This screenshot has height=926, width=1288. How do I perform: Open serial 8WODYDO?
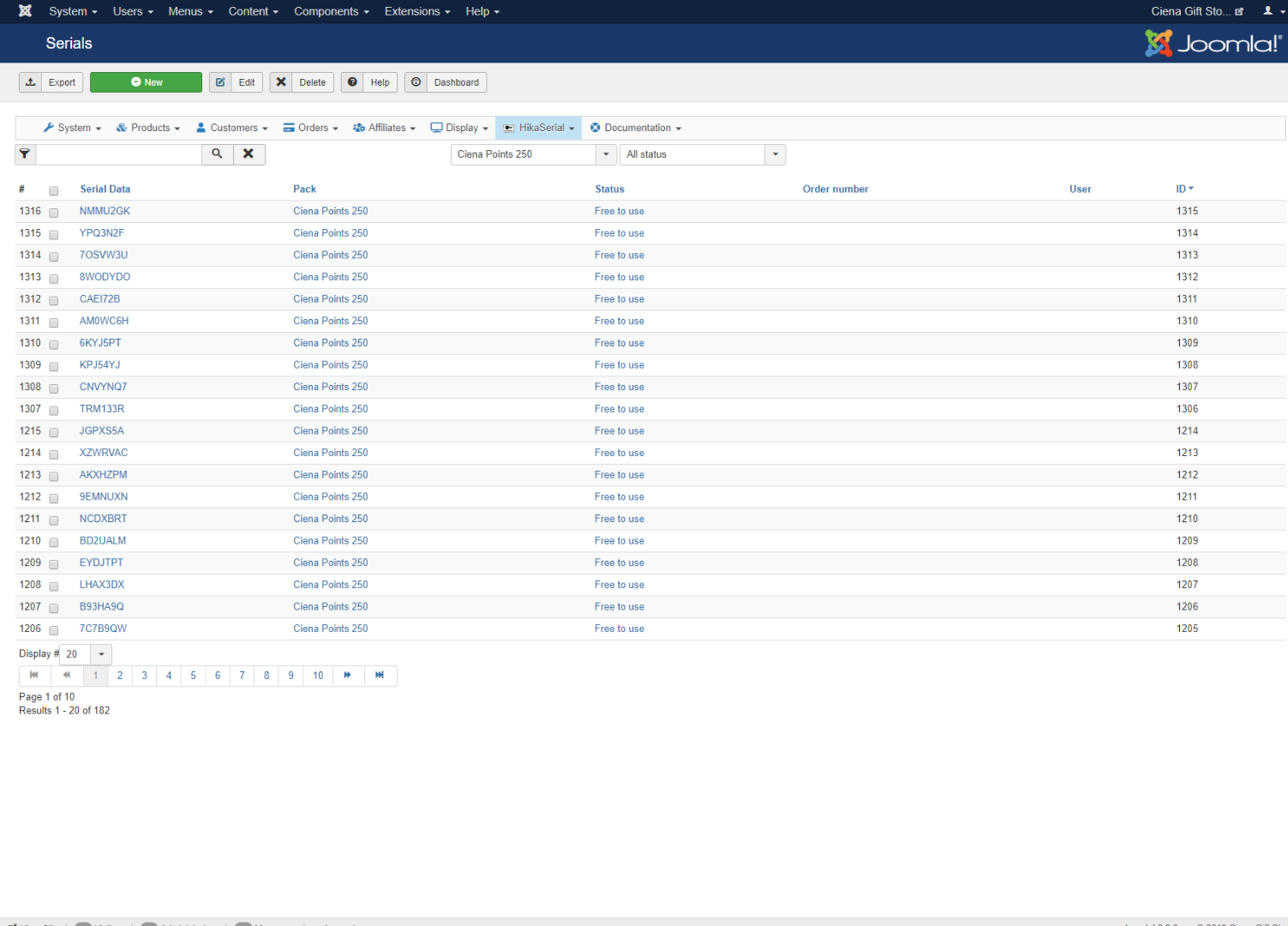(x=105, y=277)
